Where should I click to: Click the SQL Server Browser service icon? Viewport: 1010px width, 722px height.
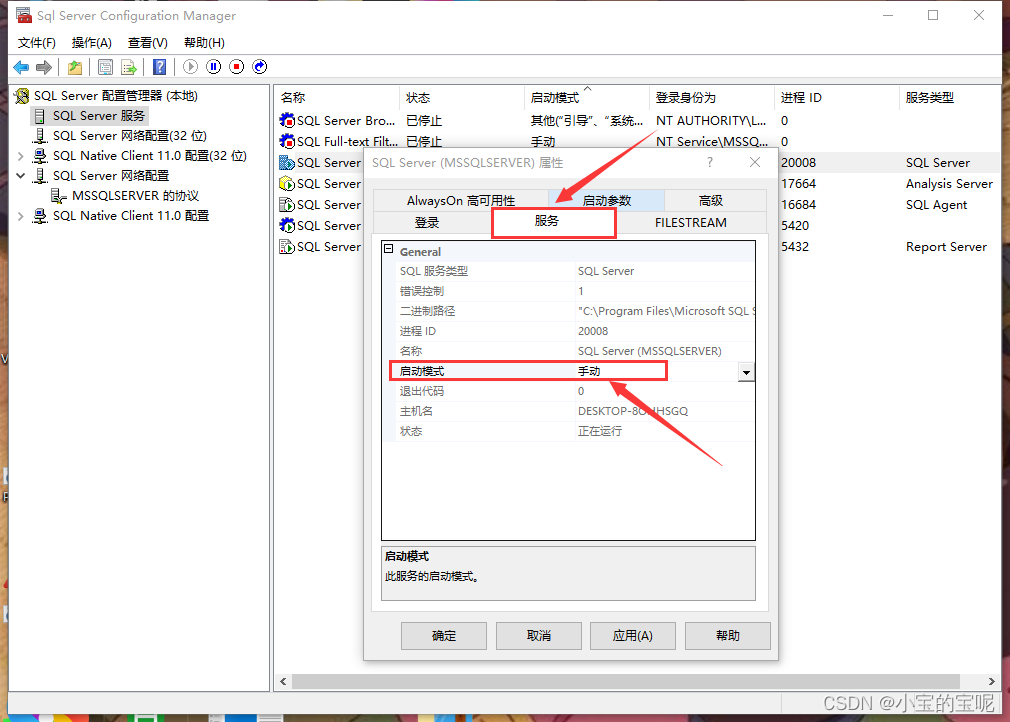(287, 120)
